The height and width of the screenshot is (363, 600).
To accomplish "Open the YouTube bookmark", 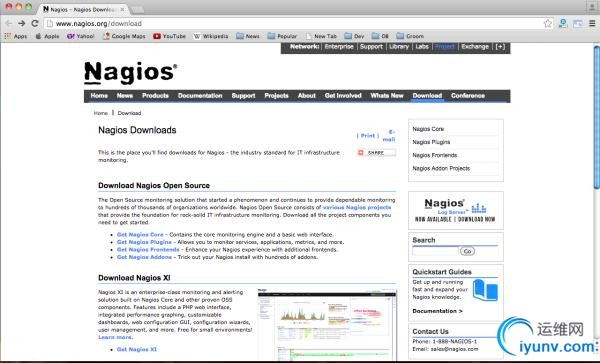I will click(170, 36).
